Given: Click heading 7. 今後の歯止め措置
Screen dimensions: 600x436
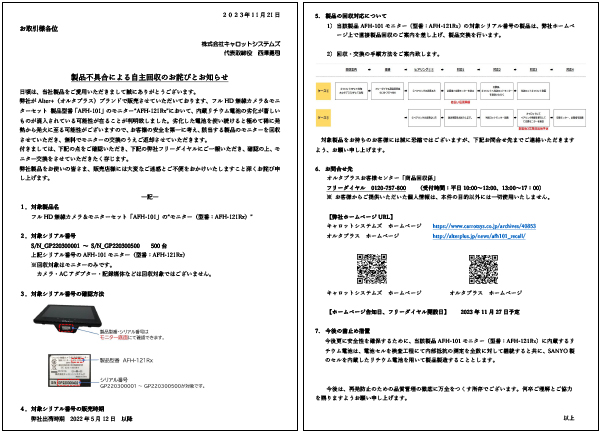Looking at the screenshot, I should [x=342, y=331].
